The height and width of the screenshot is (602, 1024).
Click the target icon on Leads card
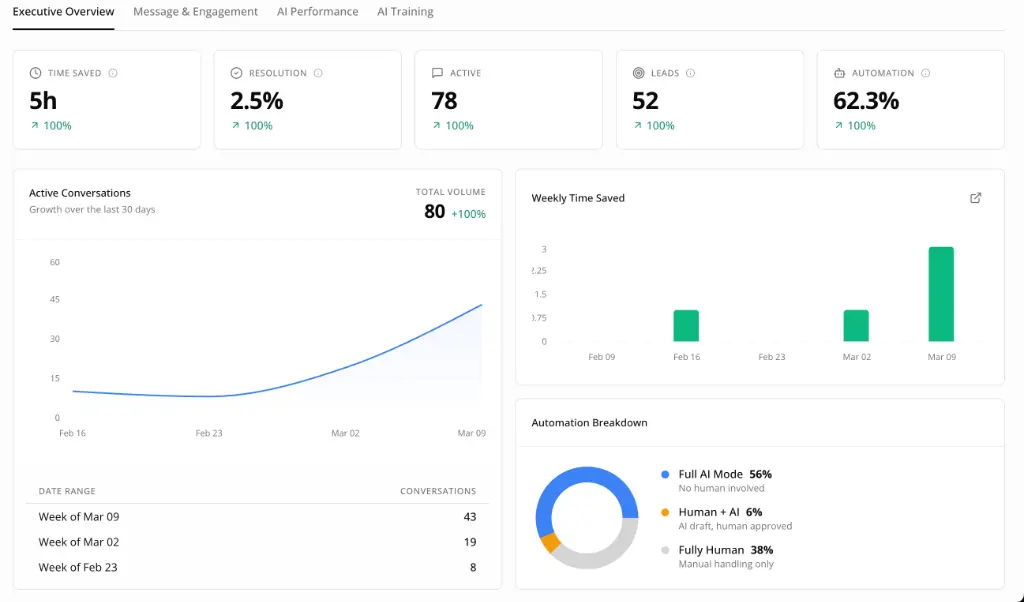[637, 72]
